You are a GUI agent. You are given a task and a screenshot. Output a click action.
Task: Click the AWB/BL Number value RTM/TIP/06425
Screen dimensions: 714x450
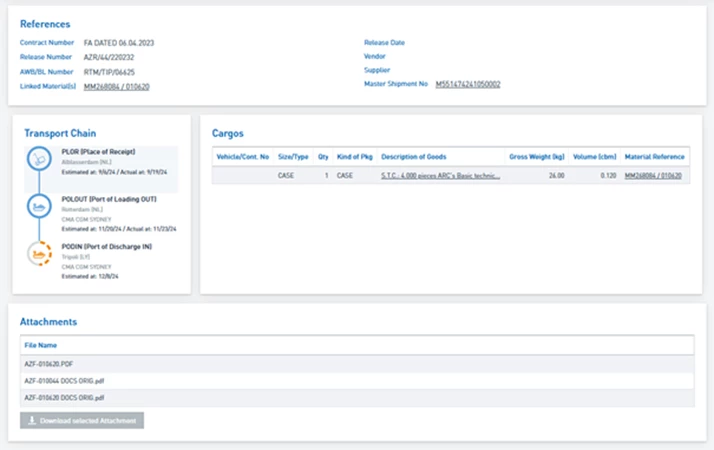pyautogui.click(x=109, y=72)
